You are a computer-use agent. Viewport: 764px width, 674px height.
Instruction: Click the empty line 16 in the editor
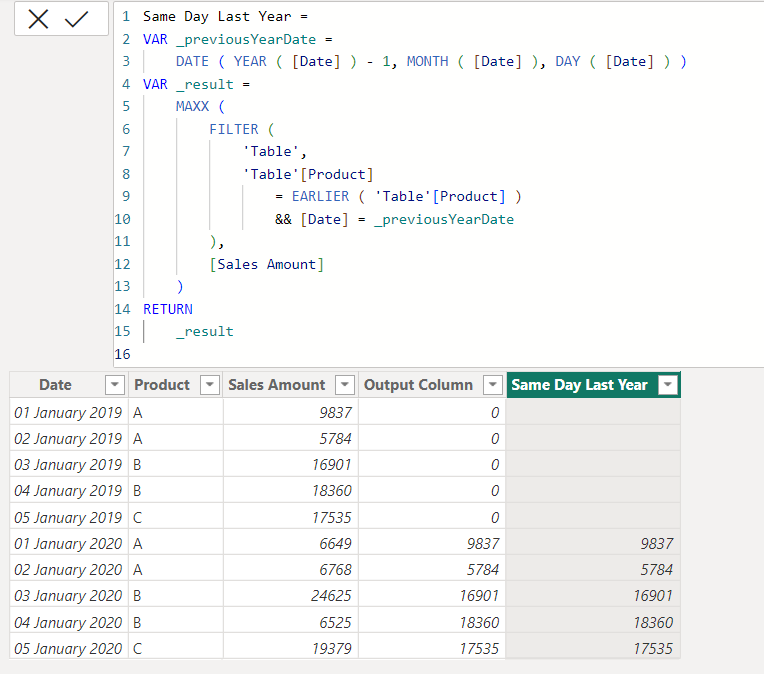click(x=439, y=354)
